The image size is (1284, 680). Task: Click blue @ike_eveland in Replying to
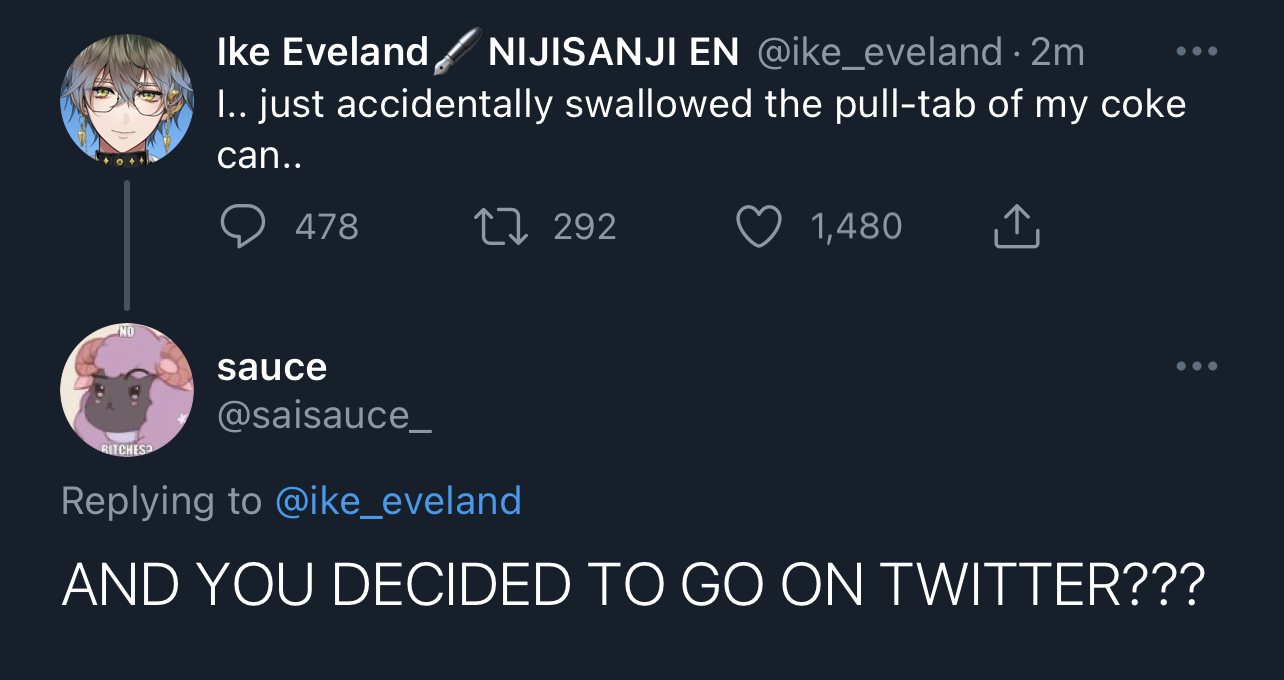(397, 500)
